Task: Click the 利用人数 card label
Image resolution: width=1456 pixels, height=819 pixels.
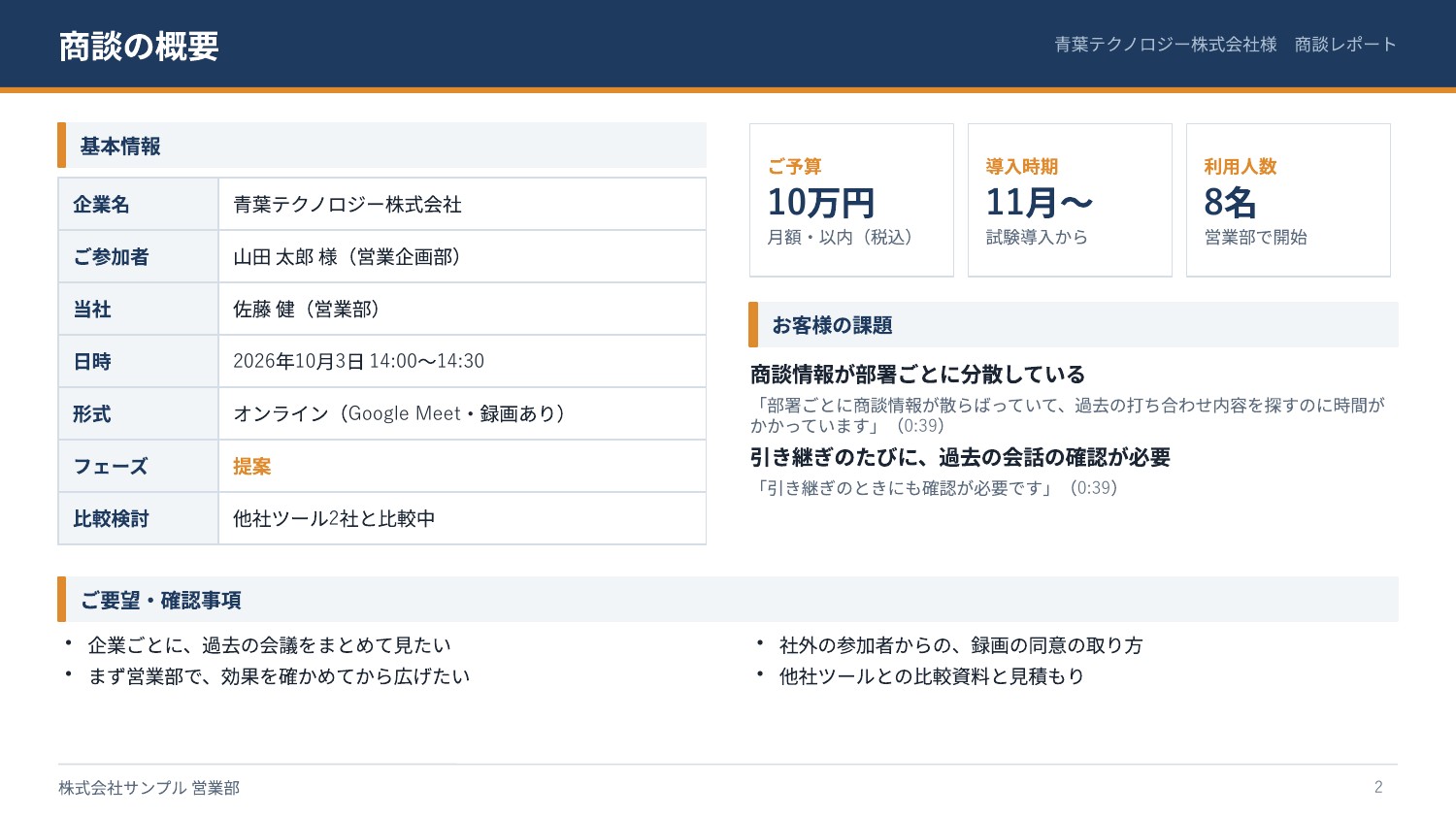Action: [1241, 167]
